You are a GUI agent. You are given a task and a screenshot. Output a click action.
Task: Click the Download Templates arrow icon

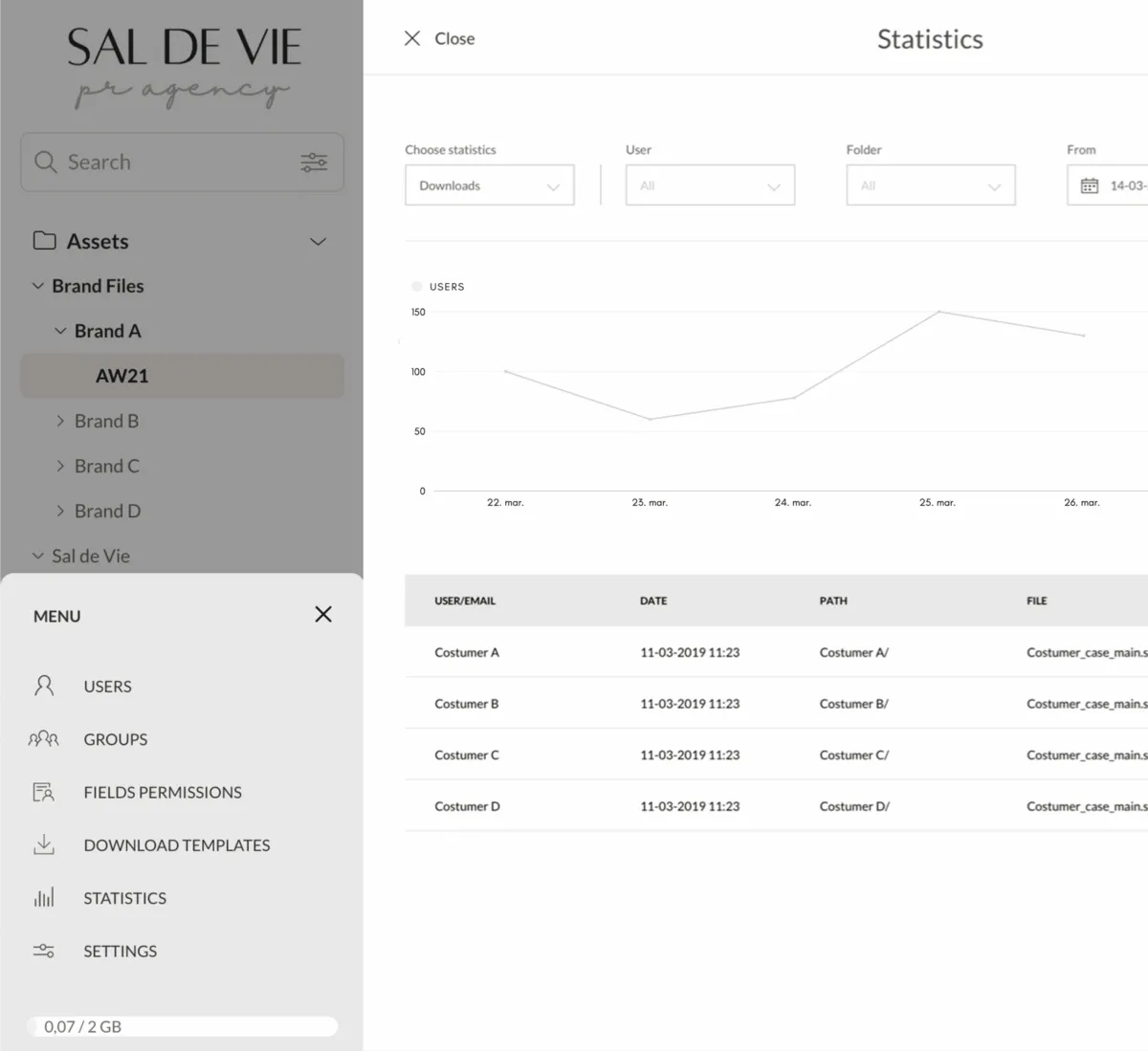click(44, 844)
